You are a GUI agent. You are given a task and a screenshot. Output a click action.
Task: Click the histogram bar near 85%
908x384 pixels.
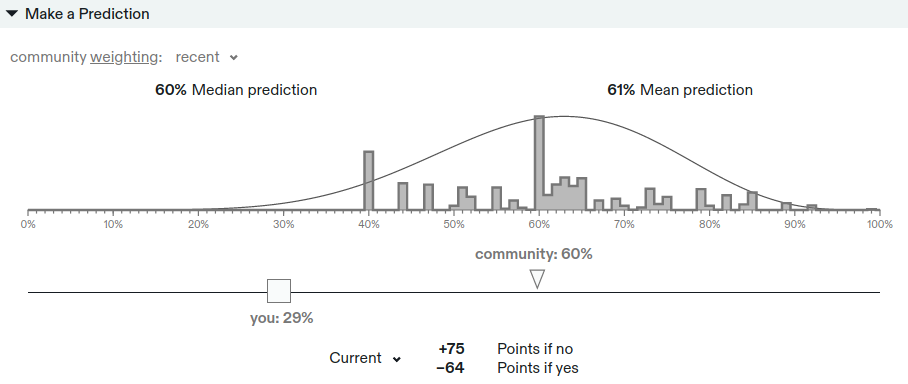(752, 200)
